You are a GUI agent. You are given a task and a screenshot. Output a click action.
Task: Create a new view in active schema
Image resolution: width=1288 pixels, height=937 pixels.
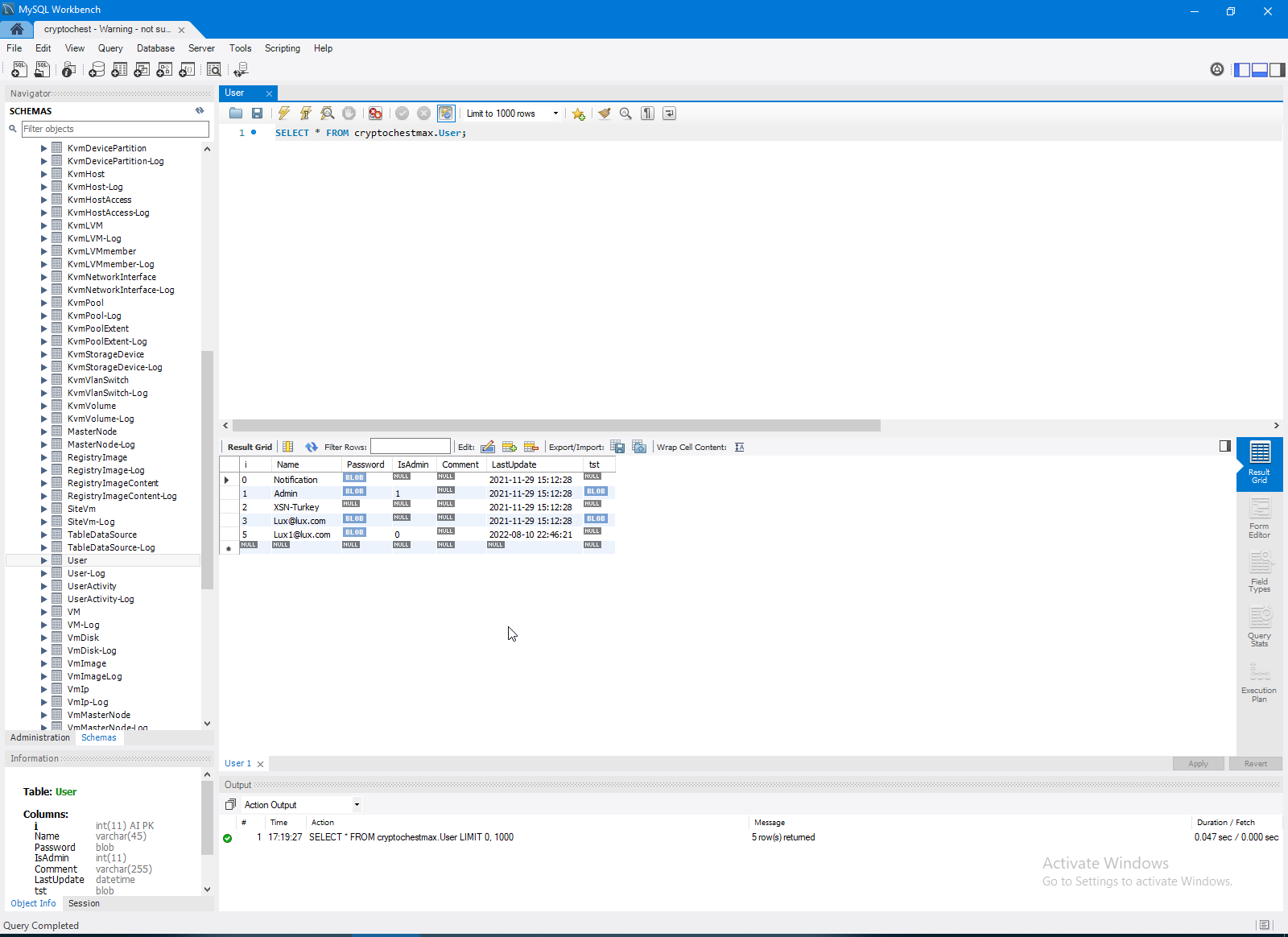coord(142,70)
